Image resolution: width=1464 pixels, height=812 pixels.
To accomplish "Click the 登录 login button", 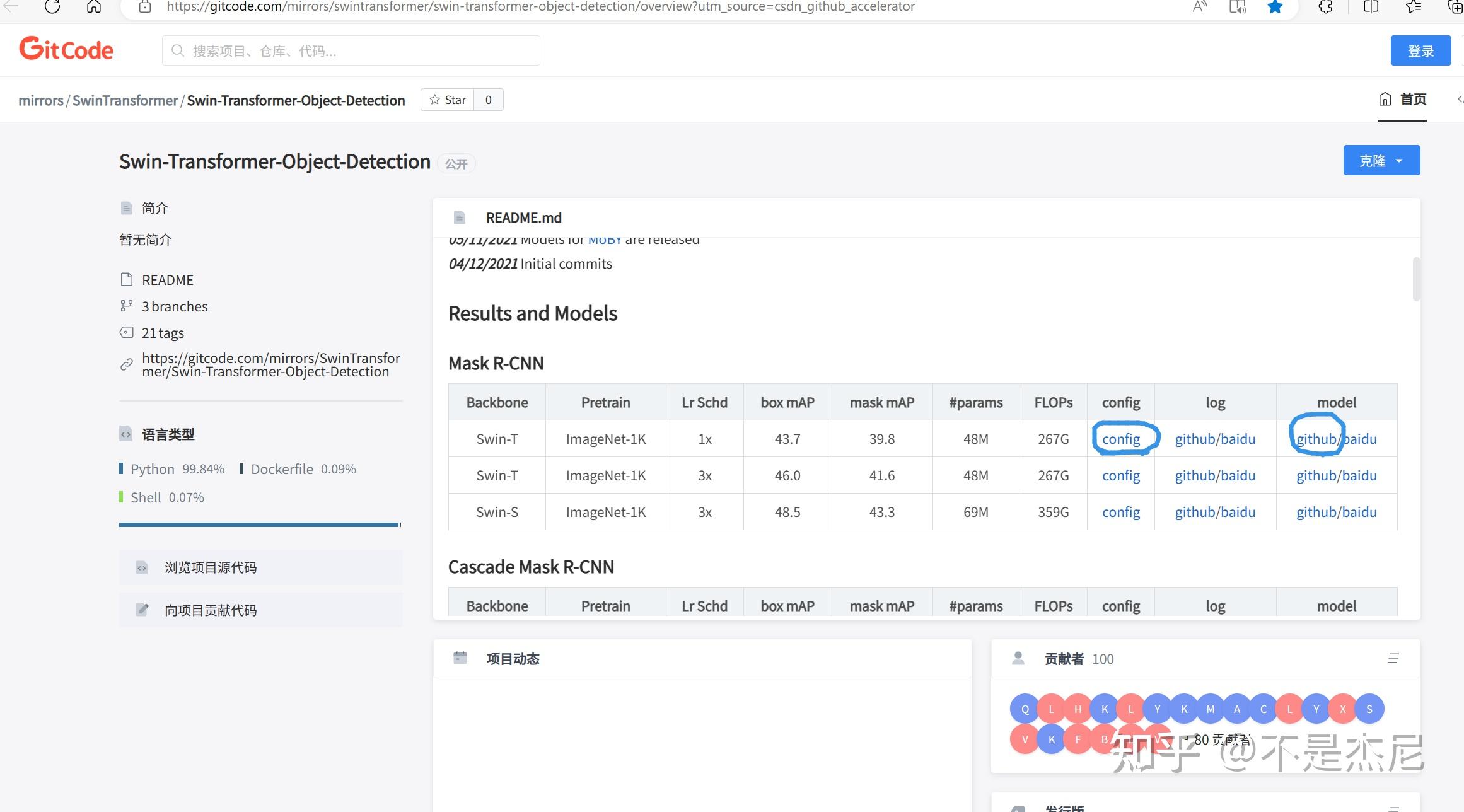I will pyautogui.click(x=1420, y=50).
